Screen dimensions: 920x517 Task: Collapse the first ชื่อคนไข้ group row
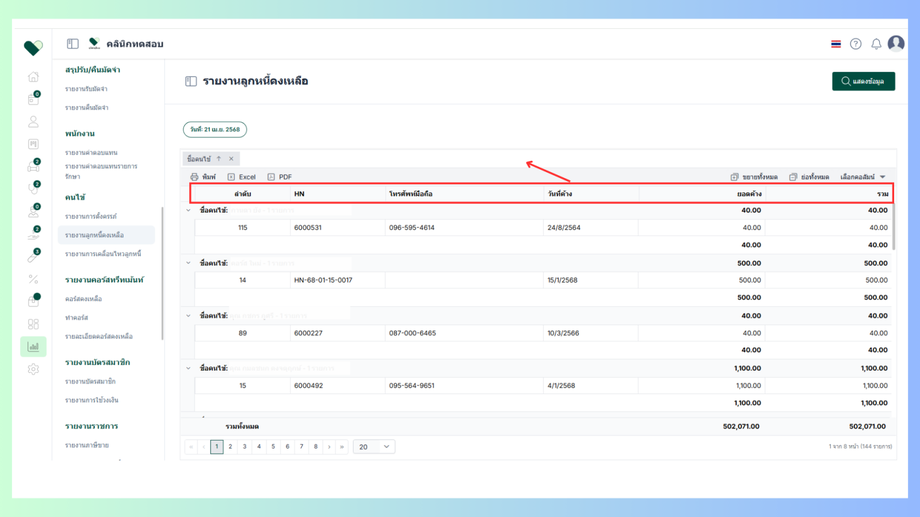188,210
